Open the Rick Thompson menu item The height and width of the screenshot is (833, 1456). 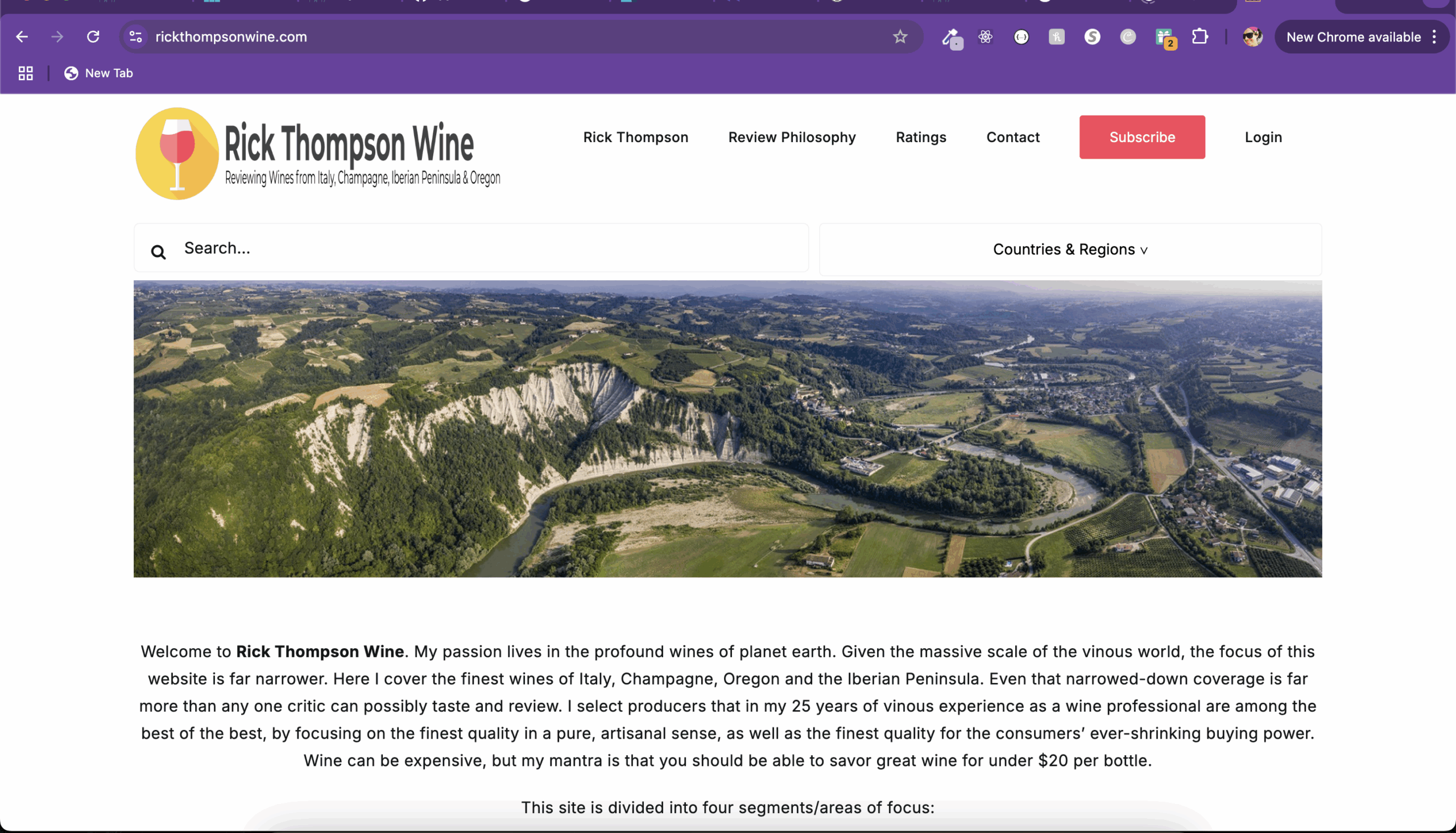tap(636, 137)
